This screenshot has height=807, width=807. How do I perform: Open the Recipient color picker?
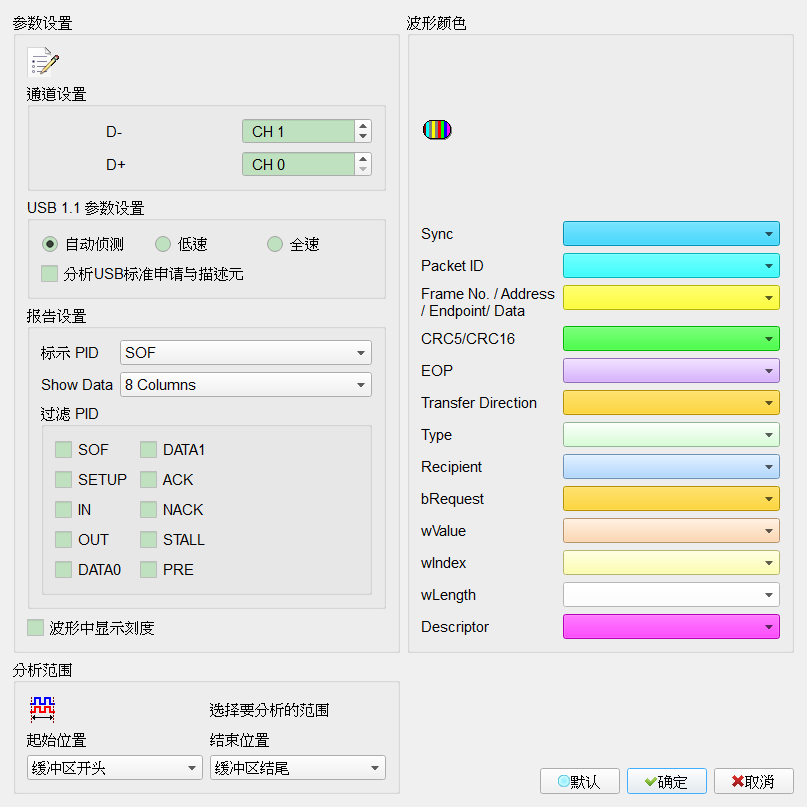671,467
